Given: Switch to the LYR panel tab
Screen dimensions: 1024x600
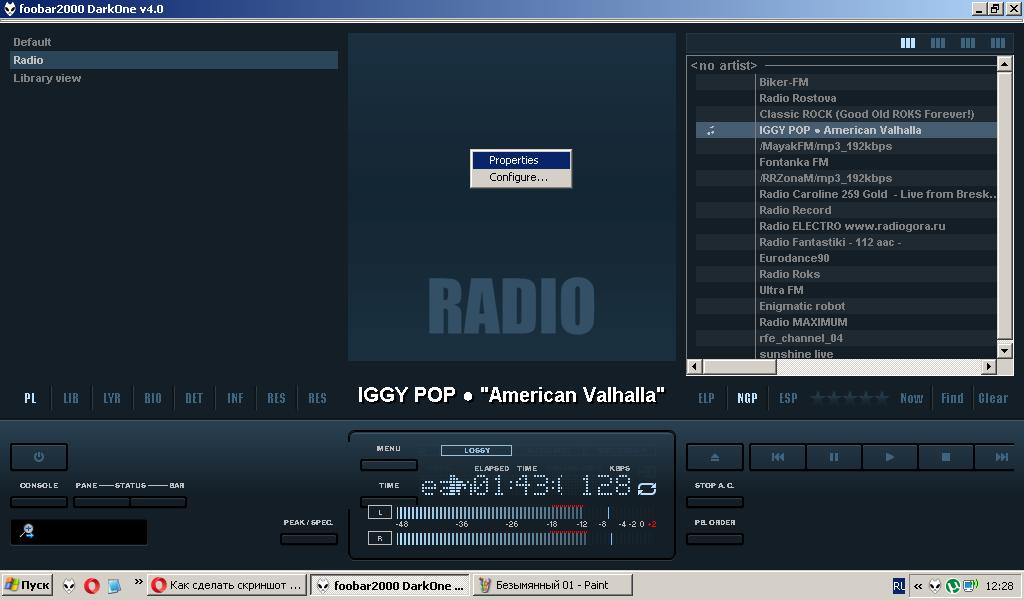Looking at the screenshot, I should pos(112,398).
